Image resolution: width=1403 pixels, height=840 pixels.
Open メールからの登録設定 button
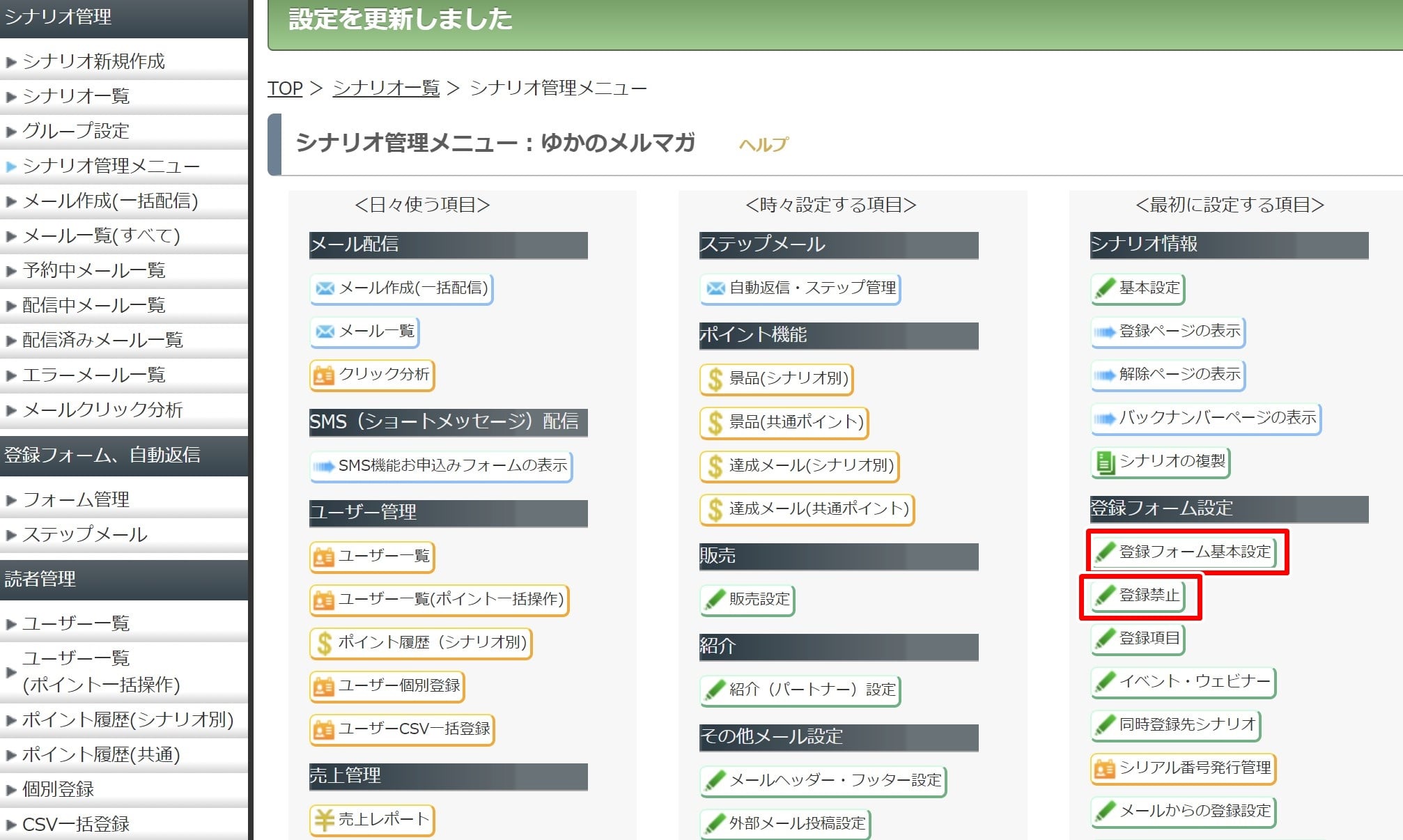coord(1183,811)
